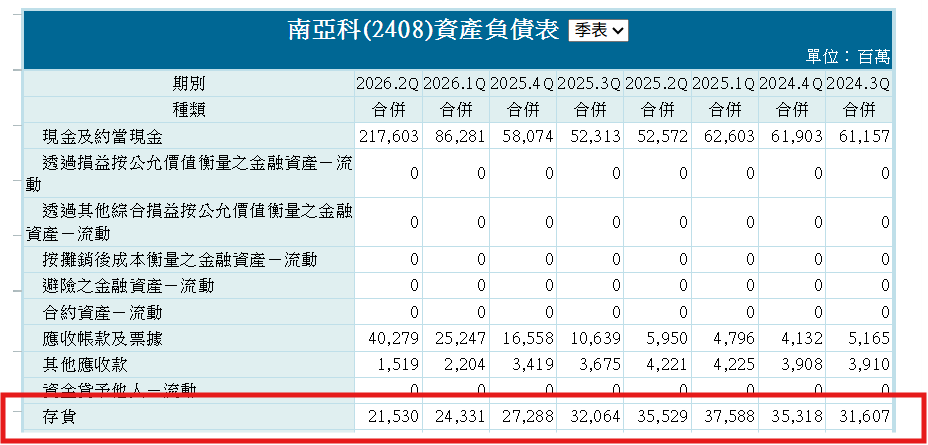Select the 2024.4Q column header

coord(791,84)
